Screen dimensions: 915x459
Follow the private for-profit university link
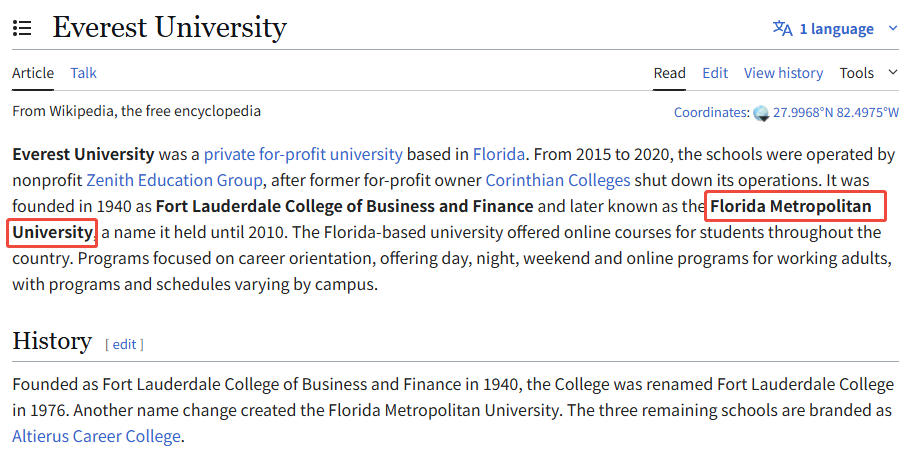pos(303,155)
